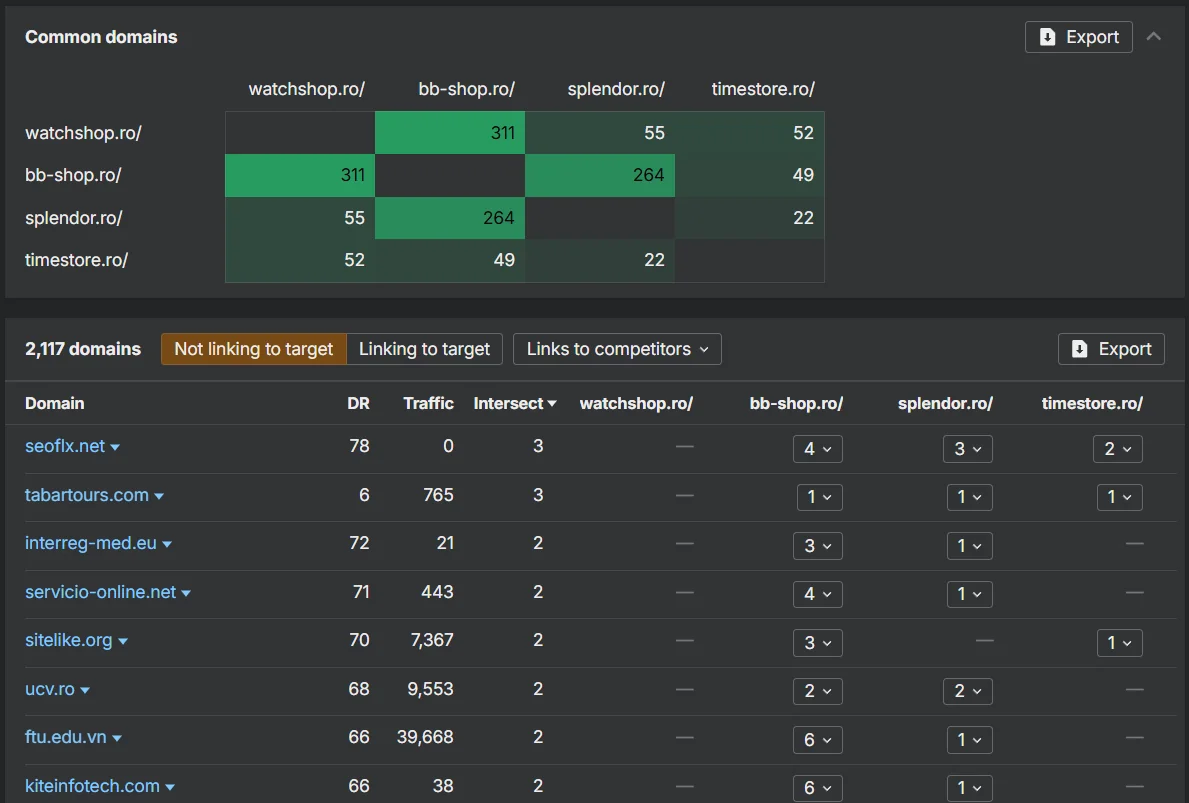Sort by Intersect column
The height and width of the screenshot is (803, 1189).
[x=515, y=403]
